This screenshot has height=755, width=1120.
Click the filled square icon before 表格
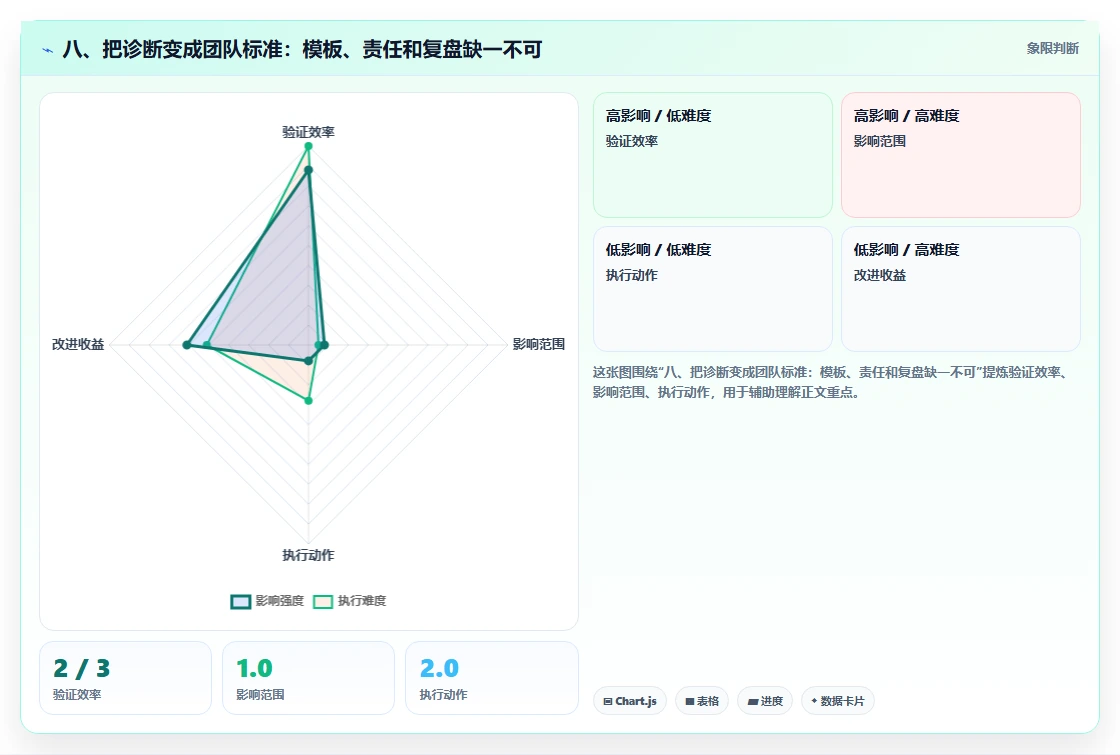click(x=690, y=701)
